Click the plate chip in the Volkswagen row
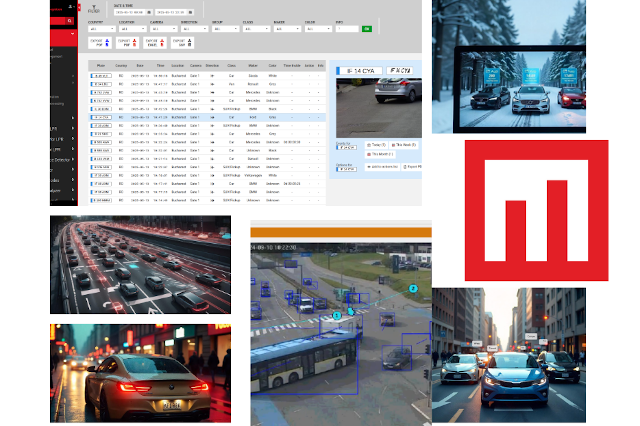640x426 pixels. click(101, 175)
